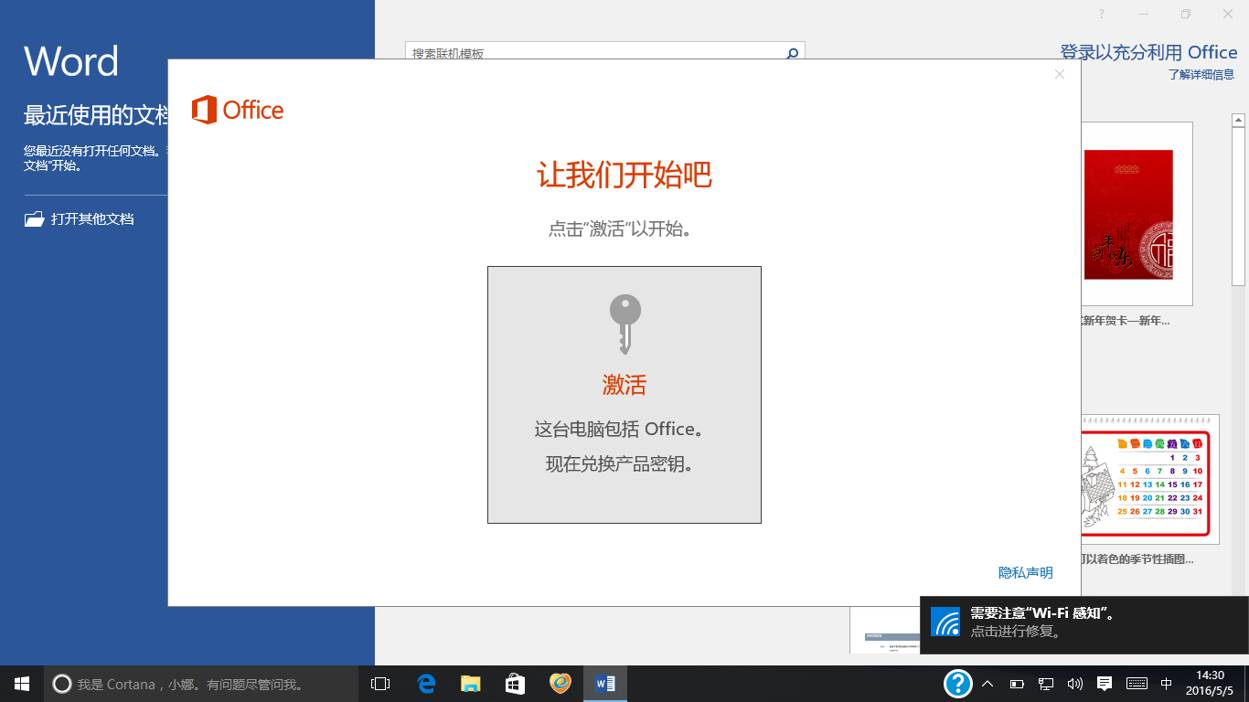
Task: Open the Windows Store from the taskbar
Action: pos(514,683)
